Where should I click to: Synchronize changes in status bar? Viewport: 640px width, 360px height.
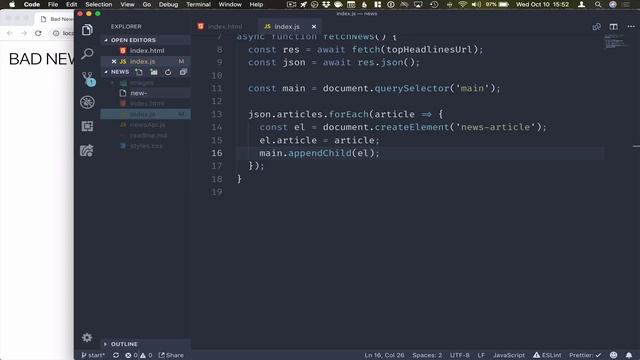116,355
